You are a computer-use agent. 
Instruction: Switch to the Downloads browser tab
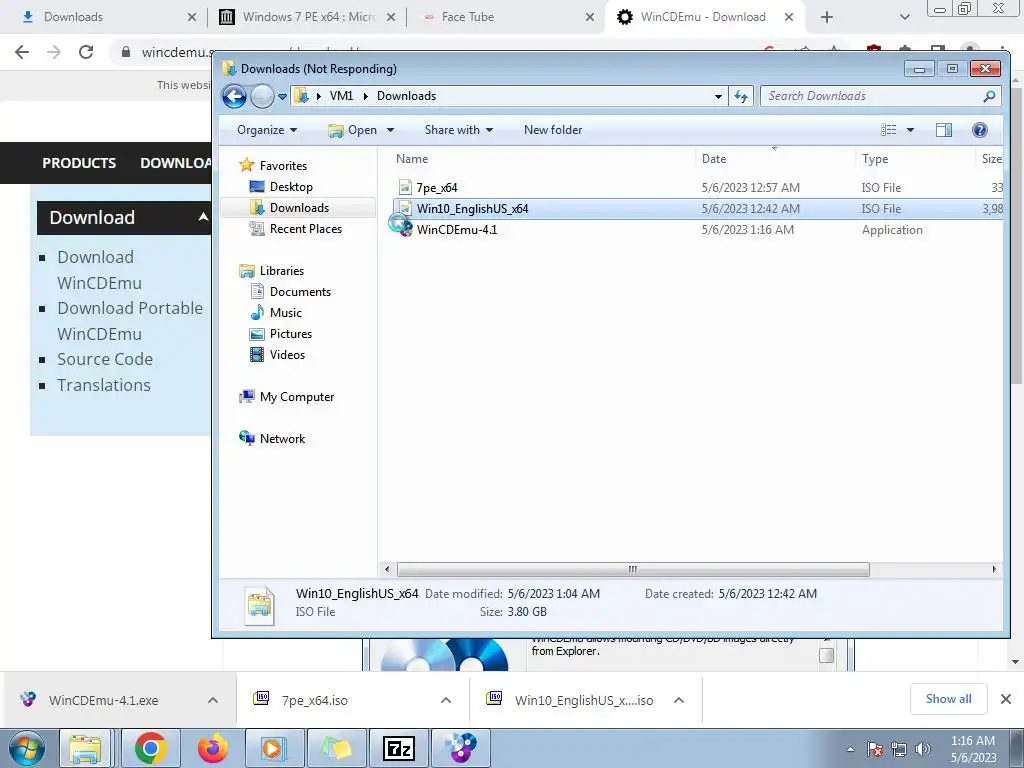point(104,17)
